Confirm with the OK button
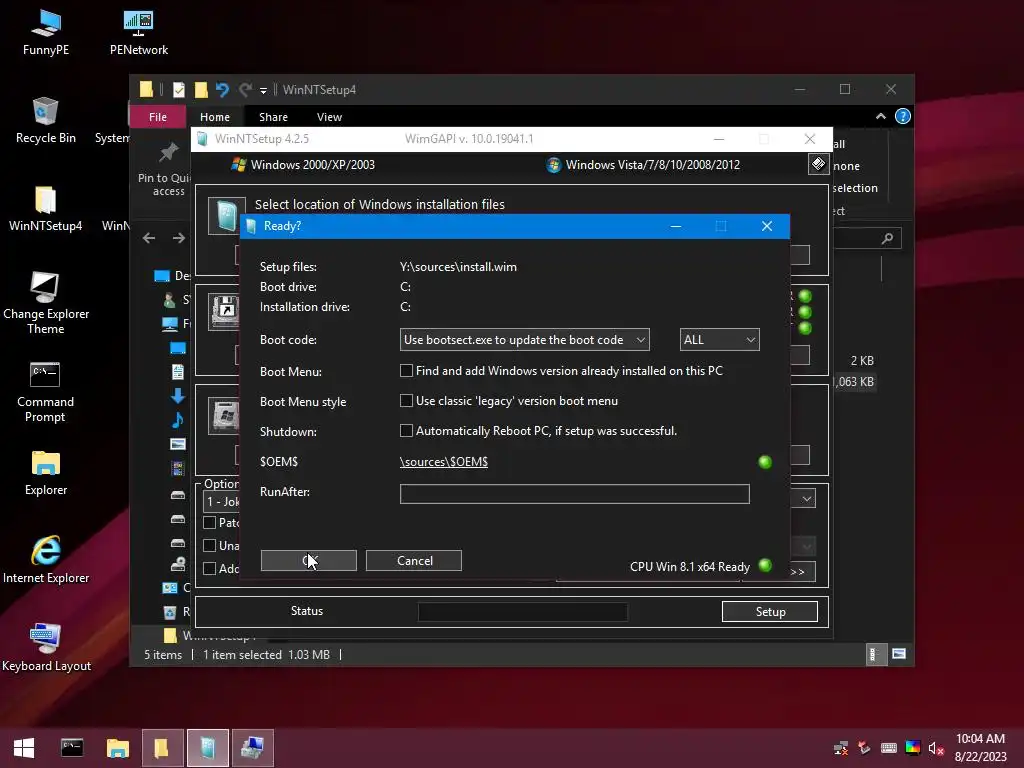Viewport: 1024px width, 768px height. coord(309,560)
